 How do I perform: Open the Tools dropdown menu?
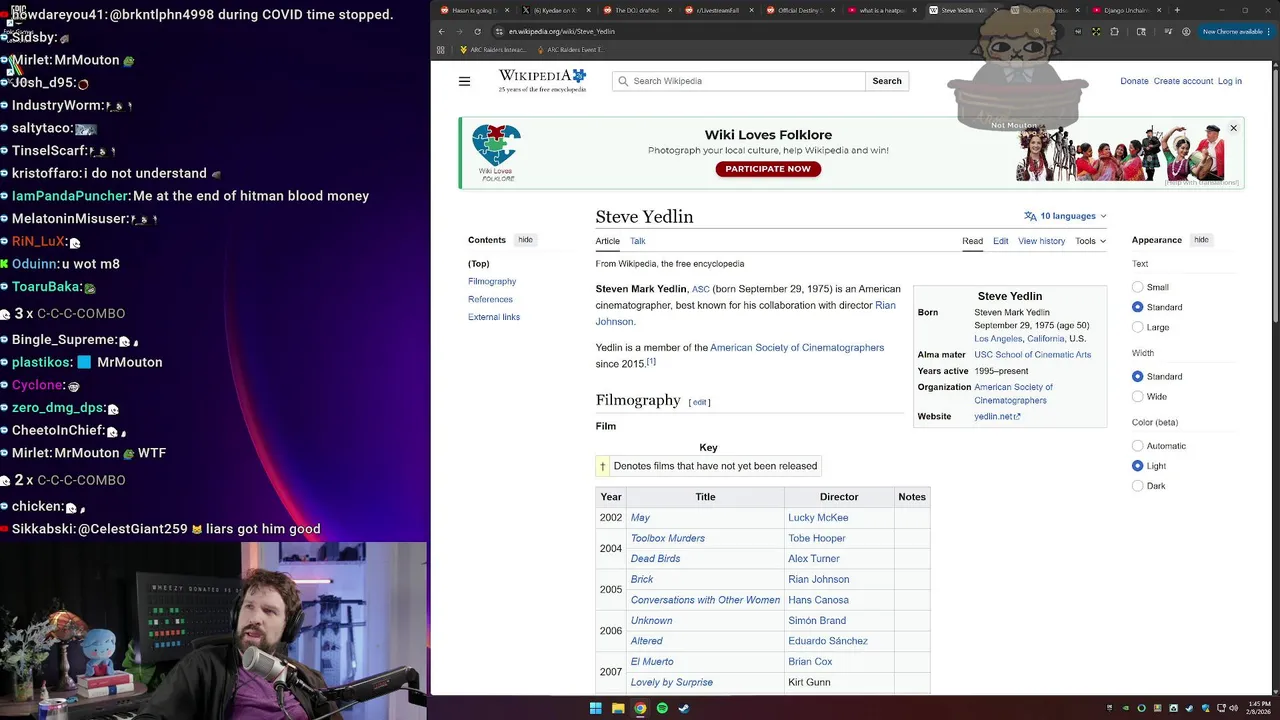[1090, 241]
